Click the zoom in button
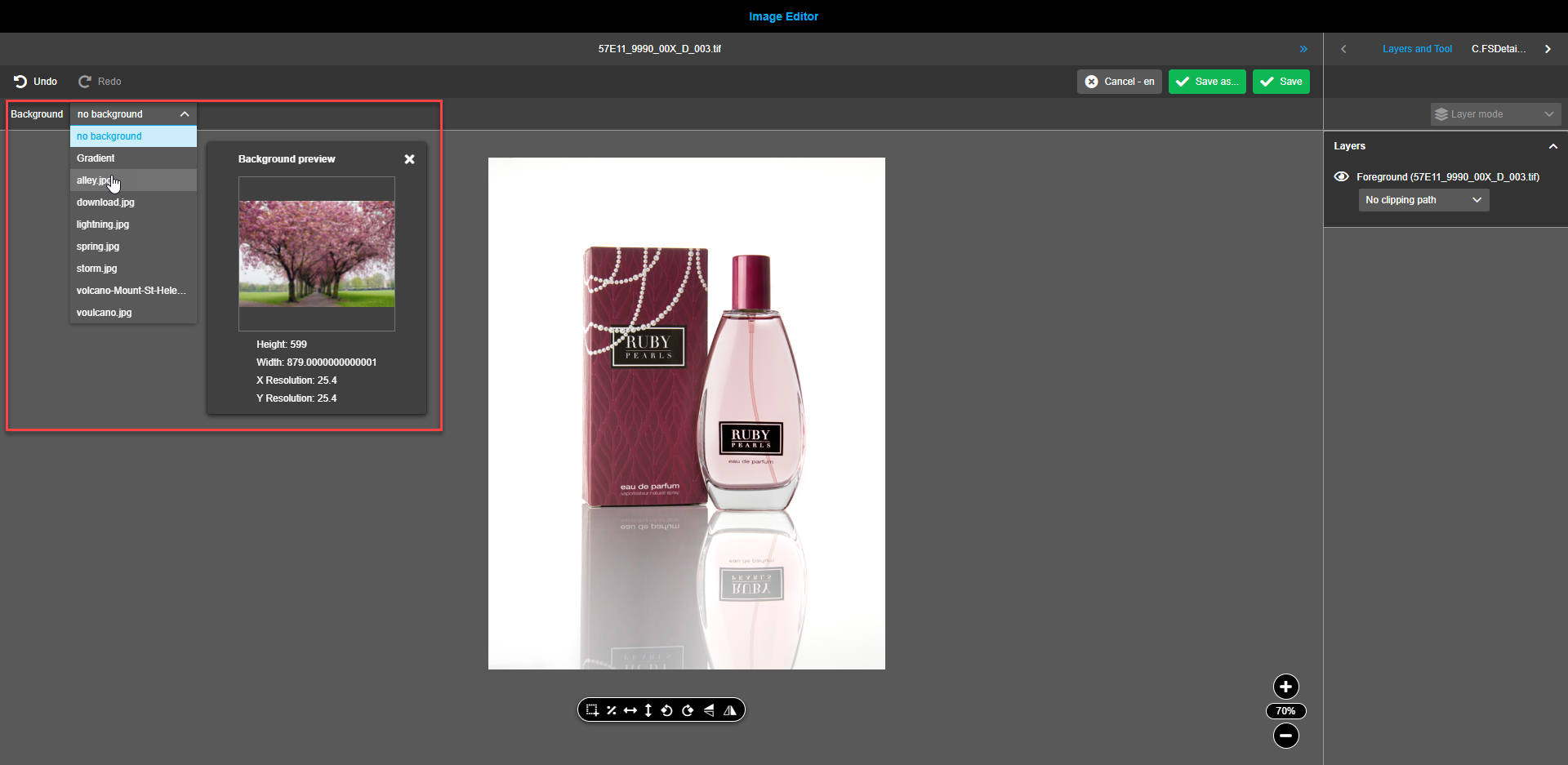Screen dimensions: 1568x765 point(1285,687)
